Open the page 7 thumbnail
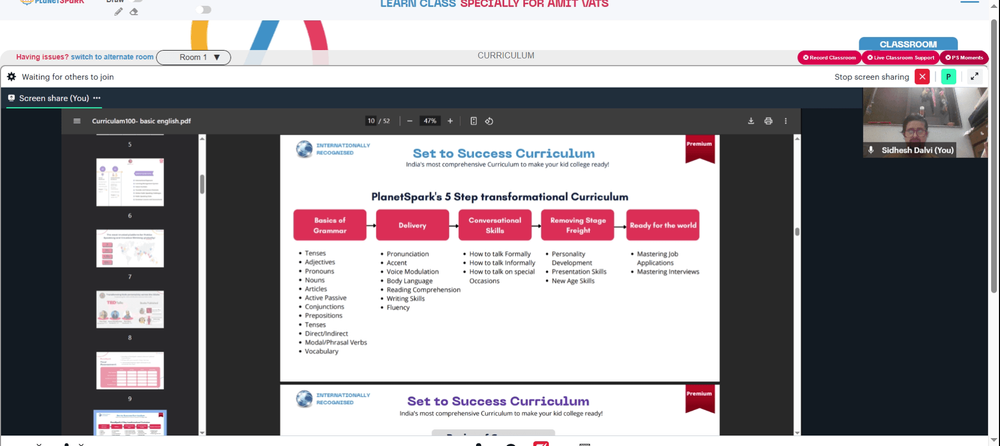This screenshot has width=1000, height=446. [x=130, y=248]
